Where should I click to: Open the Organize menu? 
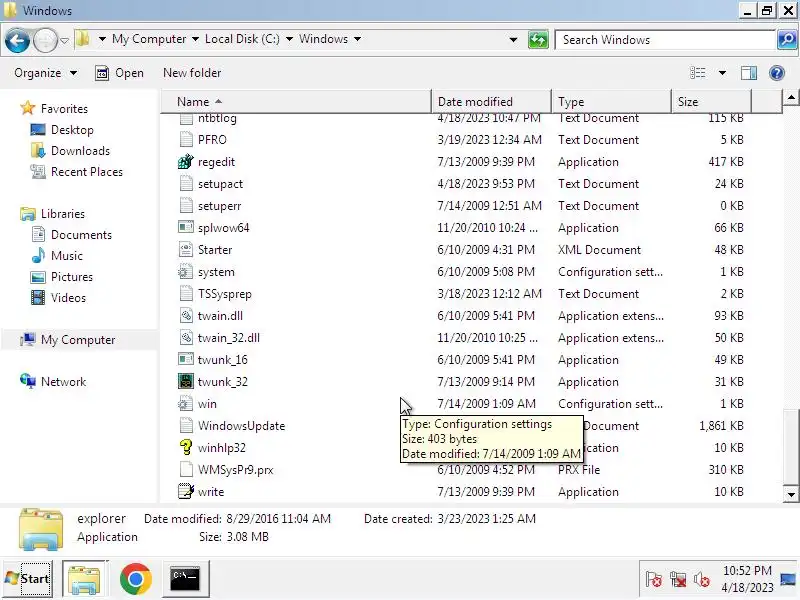pos(45,73)
